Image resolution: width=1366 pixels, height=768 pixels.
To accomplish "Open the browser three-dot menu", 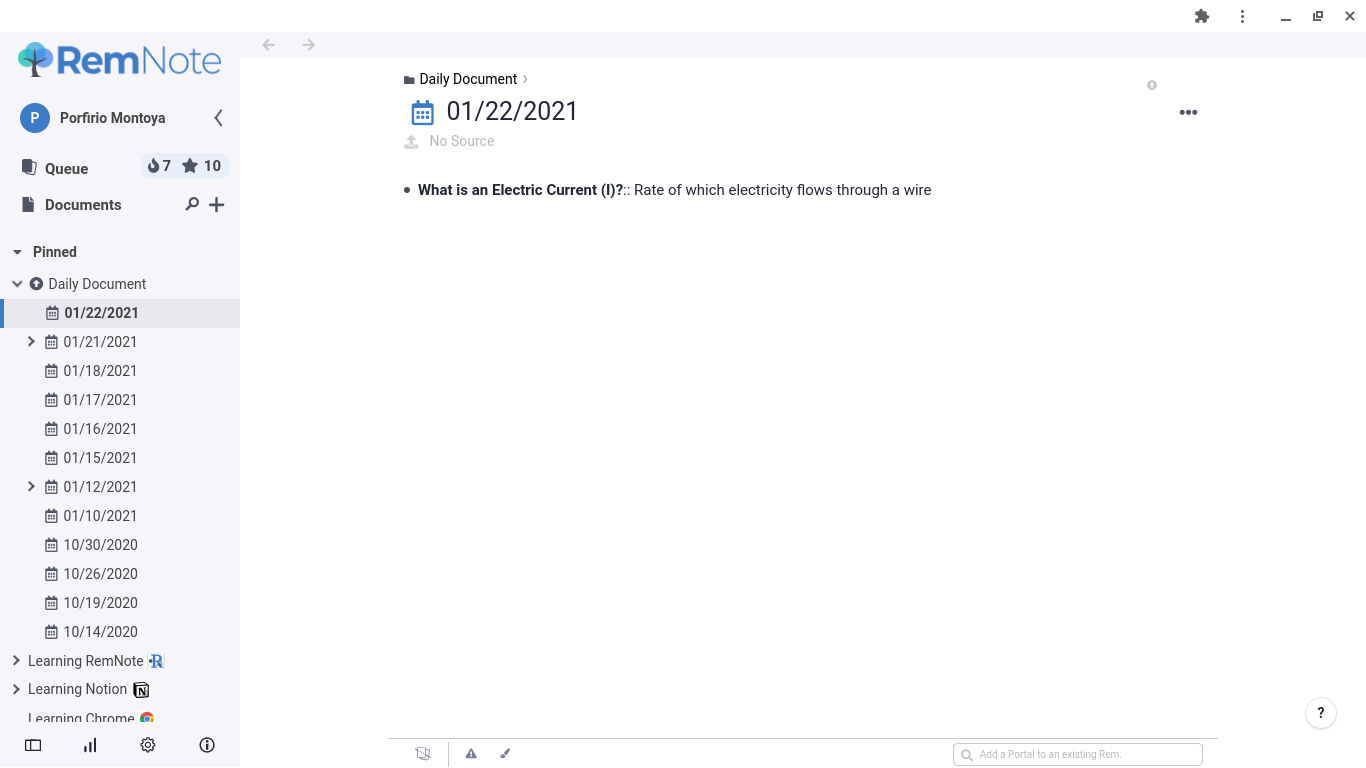I will point(1242,16).
